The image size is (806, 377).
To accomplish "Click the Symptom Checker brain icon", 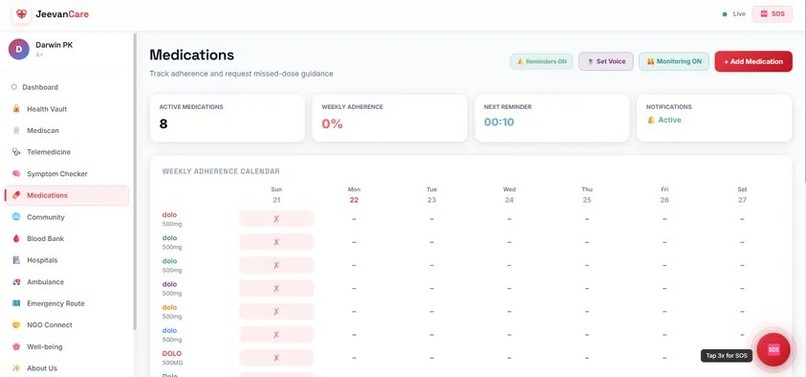I will coord(16,174).
